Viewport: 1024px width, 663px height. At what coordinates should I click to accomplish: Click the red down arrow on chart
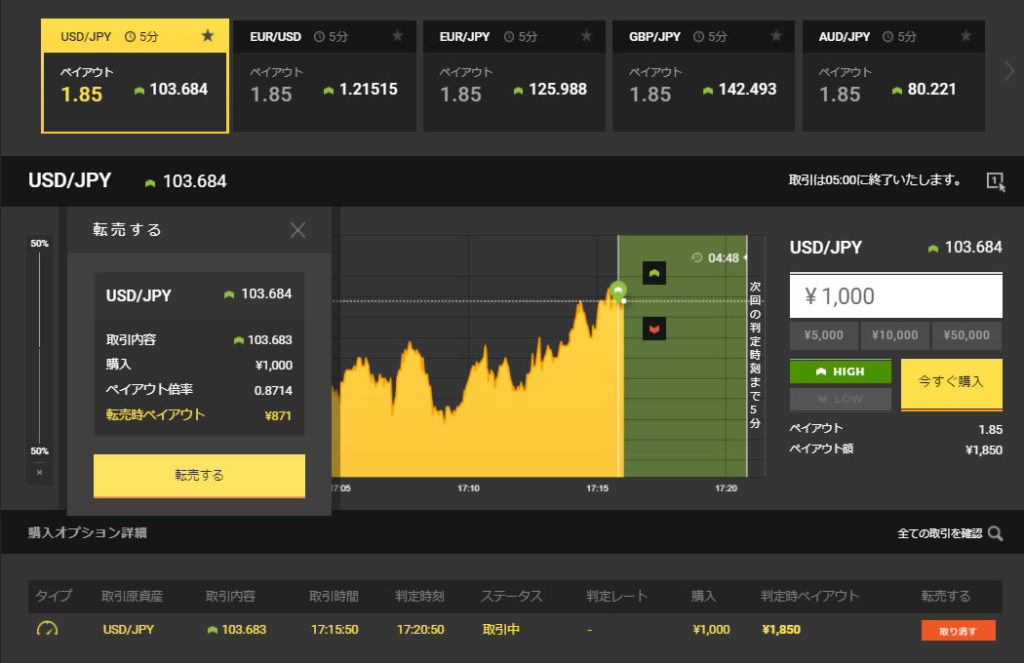click(654, 328)
